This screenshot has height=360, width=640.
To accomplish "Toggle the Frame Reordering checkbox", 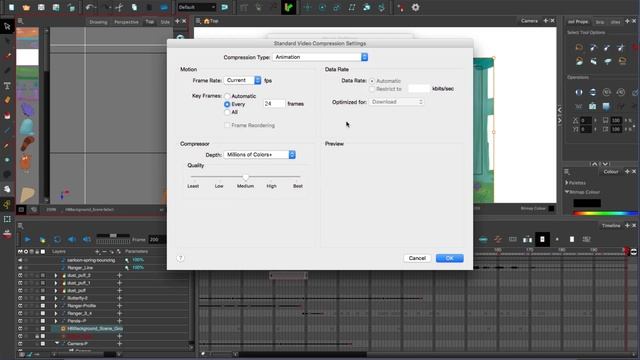I will (x=227, y=125).
